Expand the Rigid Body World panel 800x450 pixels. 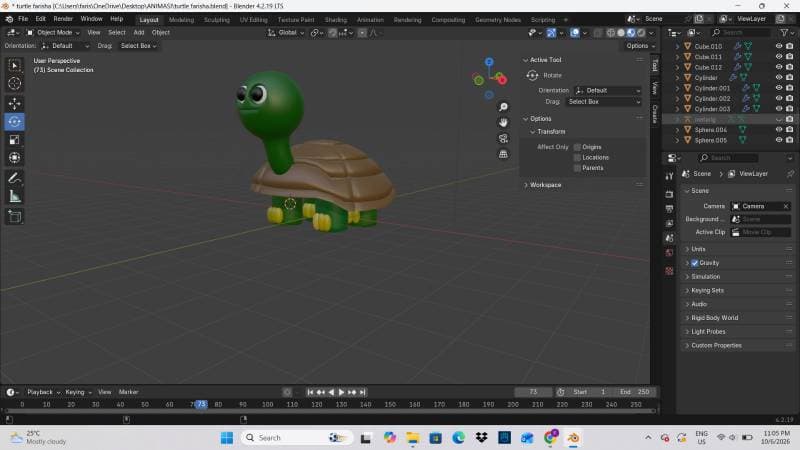pos(714,317)
